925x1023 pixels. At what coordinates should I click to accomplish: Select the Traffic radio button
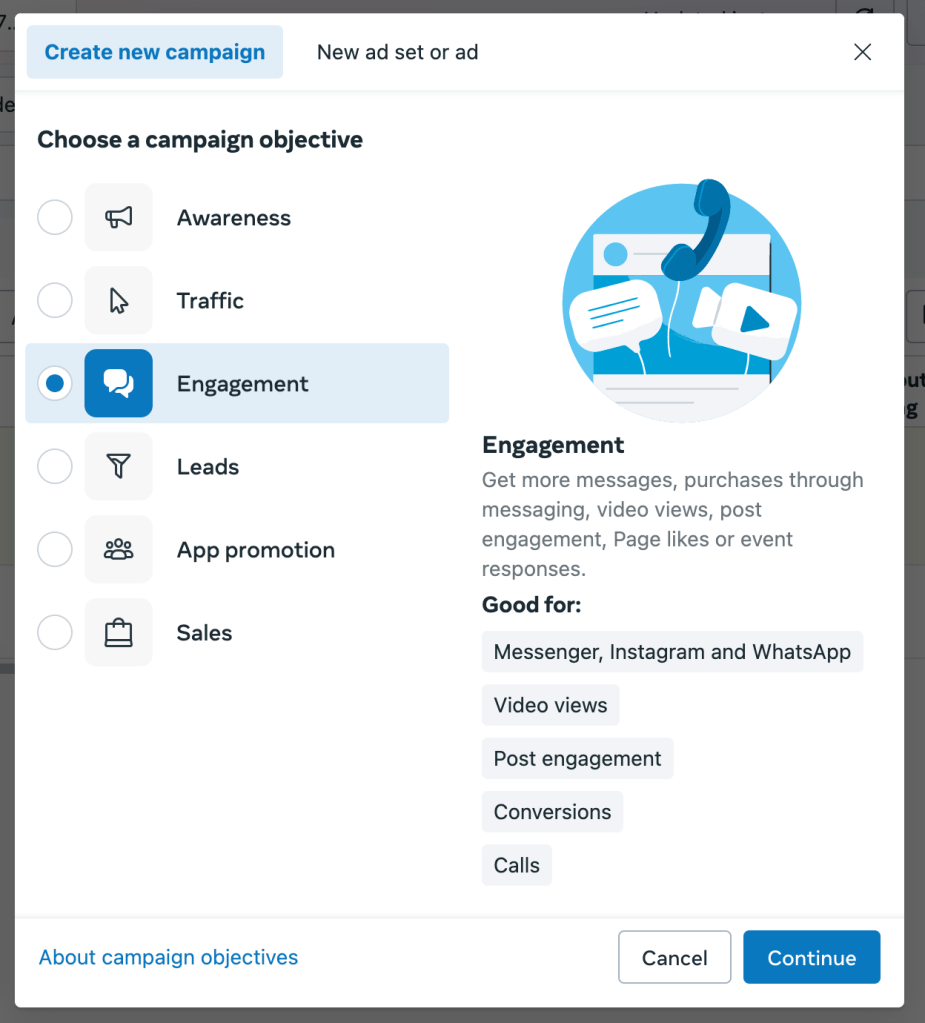[x=55, y=300]
